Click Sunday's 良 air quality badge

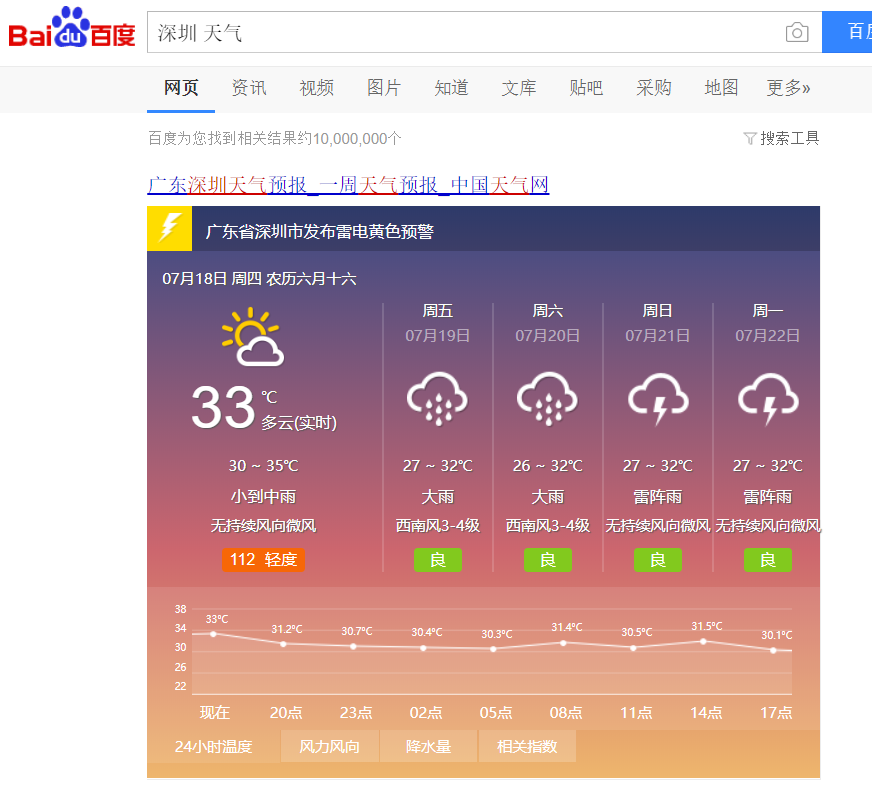point(658,559)
